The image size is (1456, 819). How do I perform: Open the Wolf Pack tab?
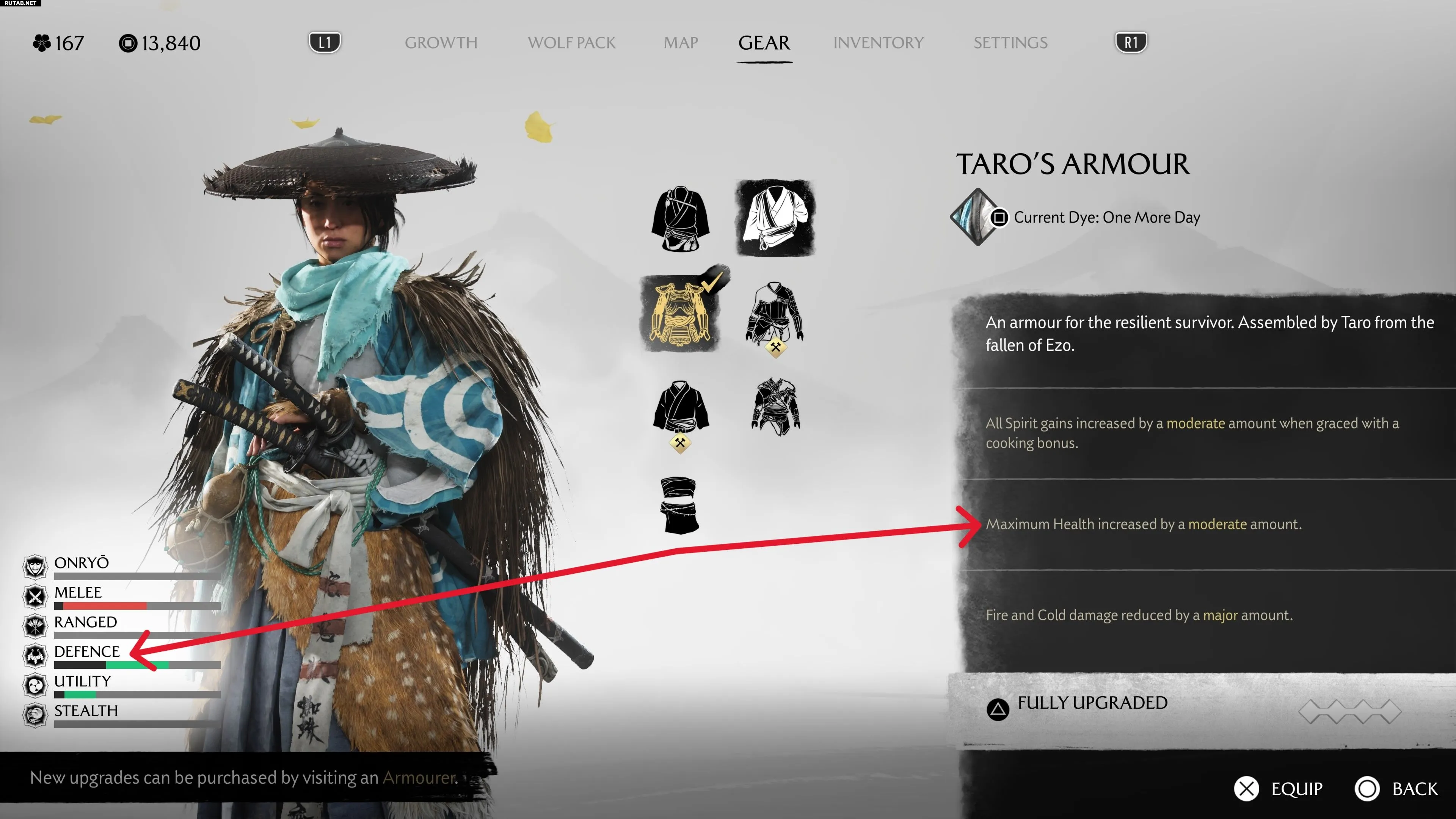[571, 42]
